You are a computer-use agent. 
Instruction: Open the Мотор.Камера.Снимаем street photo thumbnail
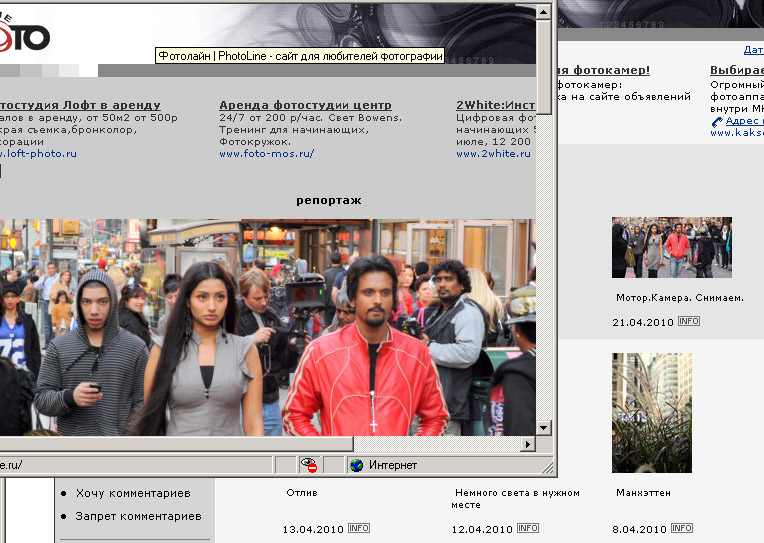click(x=671, y=247)
